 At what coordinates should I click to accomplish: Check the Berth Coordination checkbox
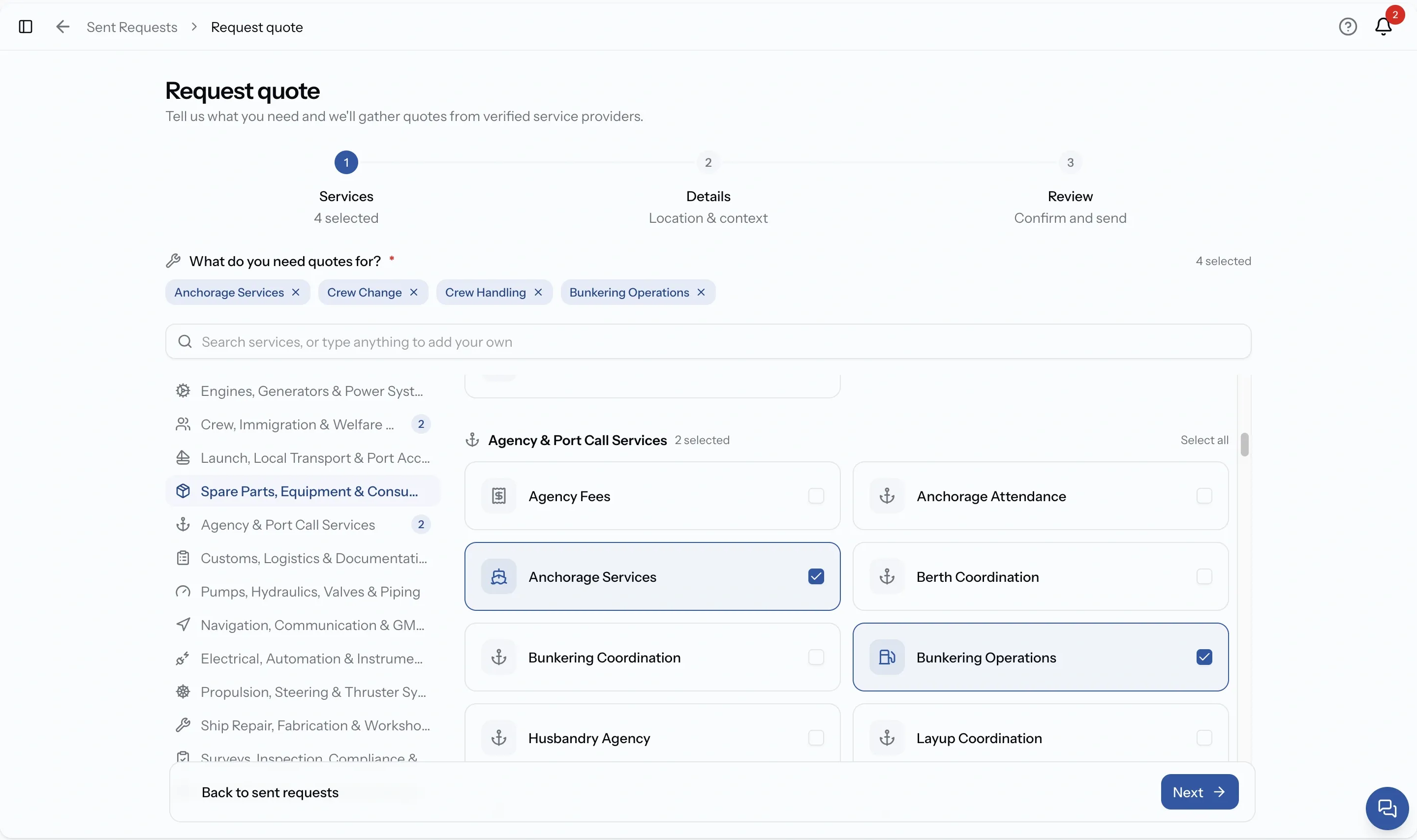click(1204, 577)
